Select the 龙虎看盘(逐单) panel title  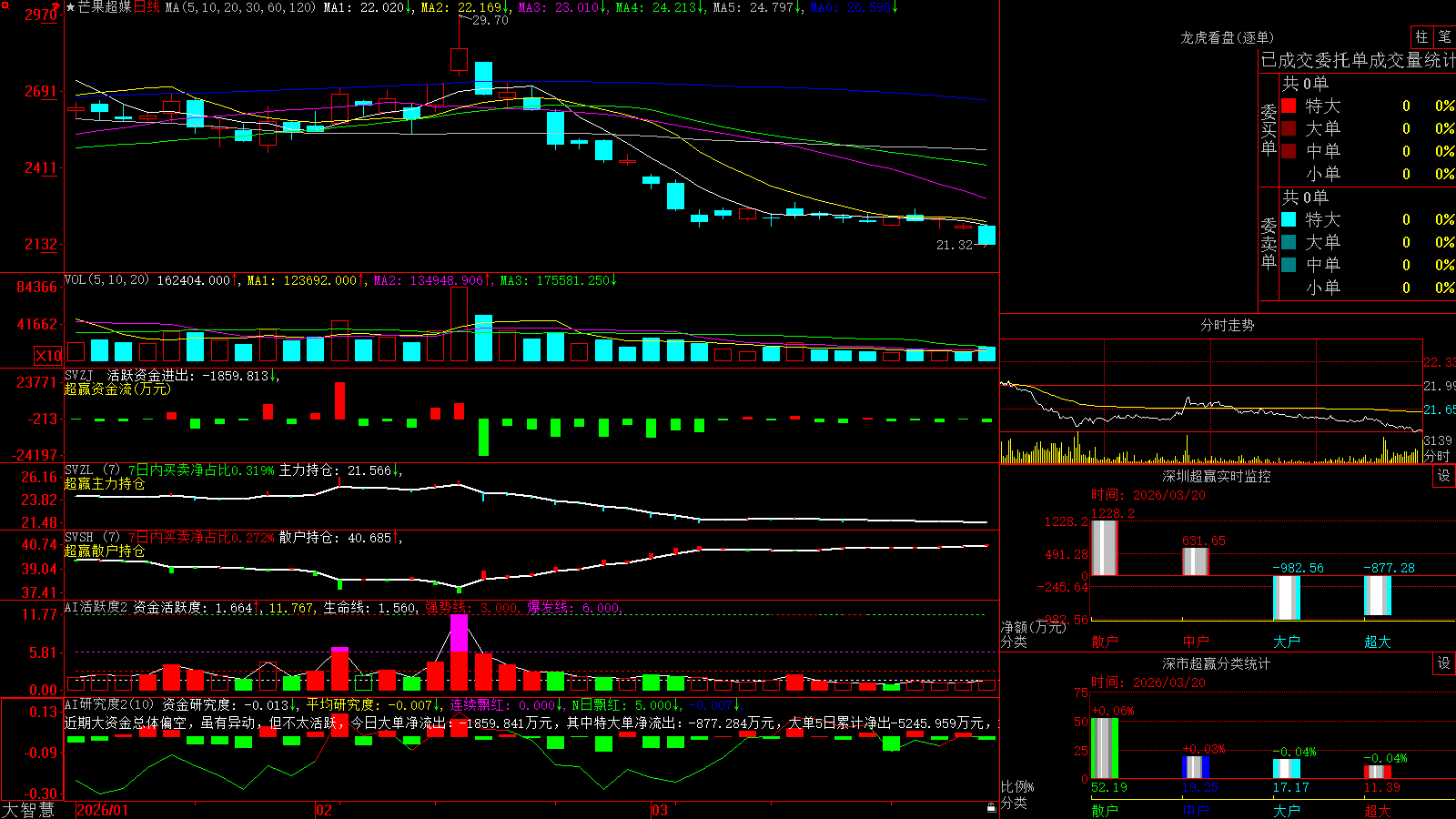pyautogui.click(x=1227, y=37)
